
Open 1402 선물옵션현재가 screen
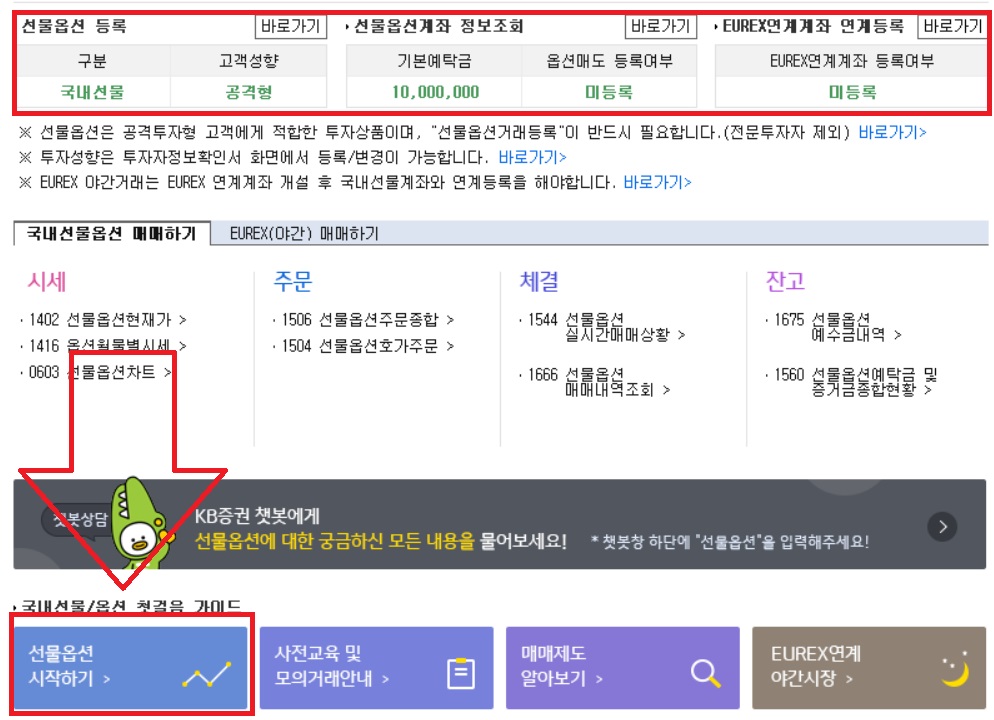(106, 320)
